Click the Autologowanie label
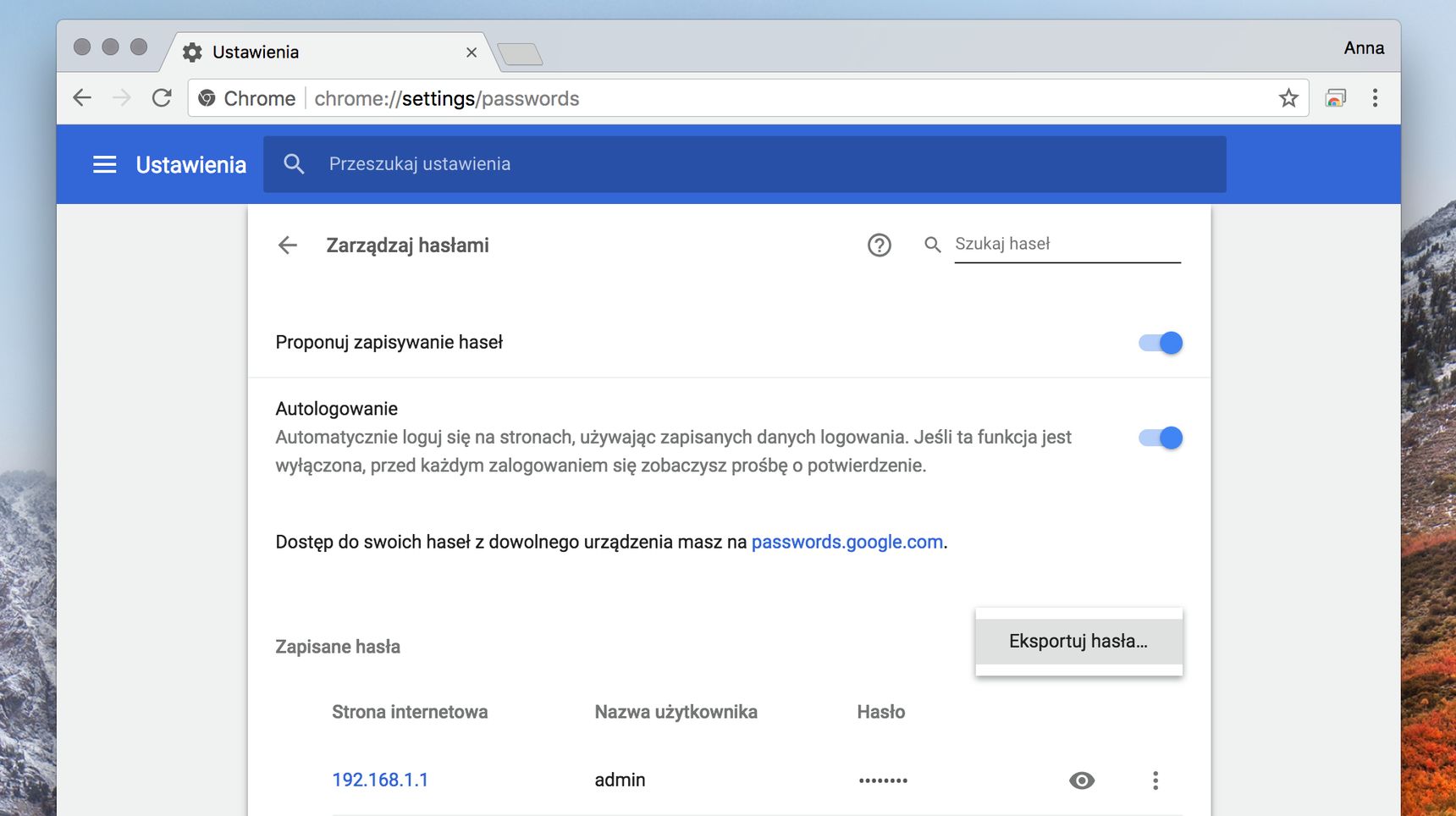 pos(336,409)
